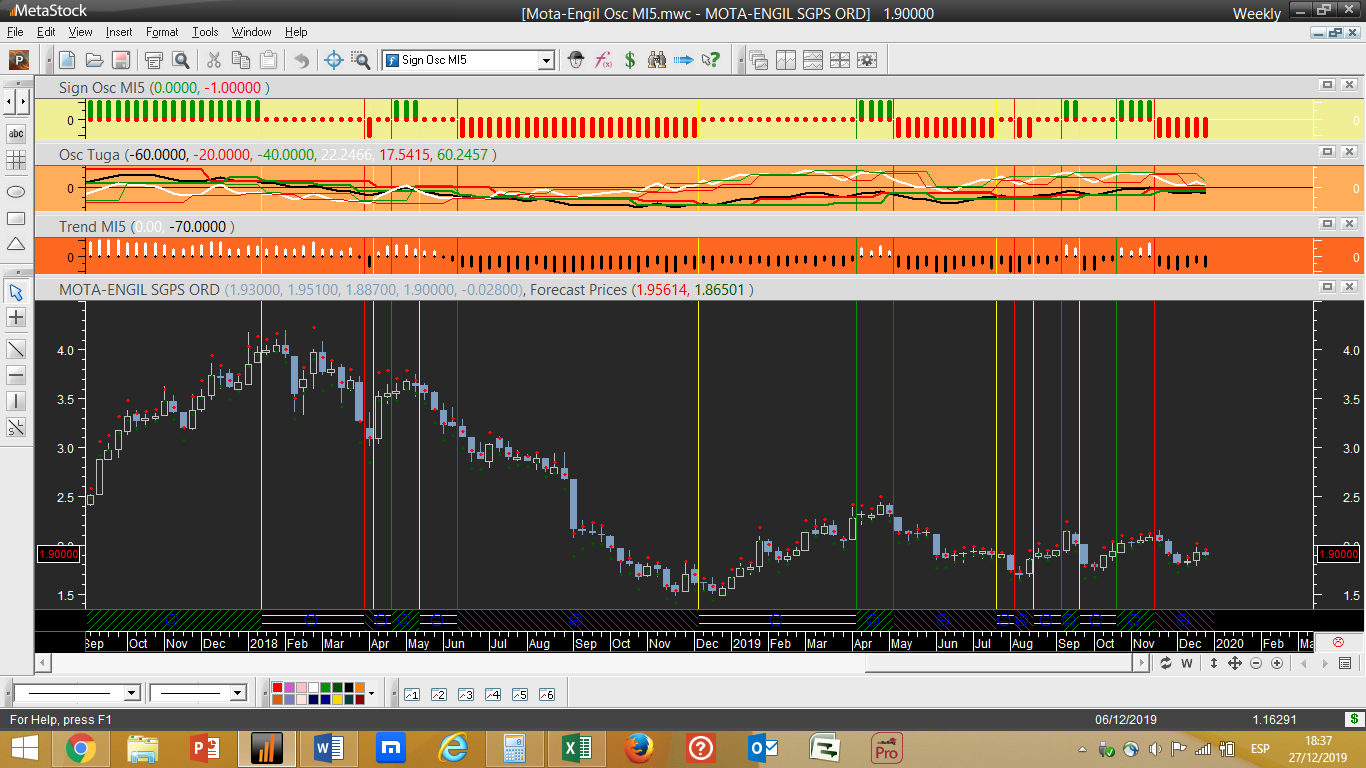This screenshot has width=1366, height=768.
Task: Open the Indicator Builder f(x) icon
Action: click(x=603, y=60)
